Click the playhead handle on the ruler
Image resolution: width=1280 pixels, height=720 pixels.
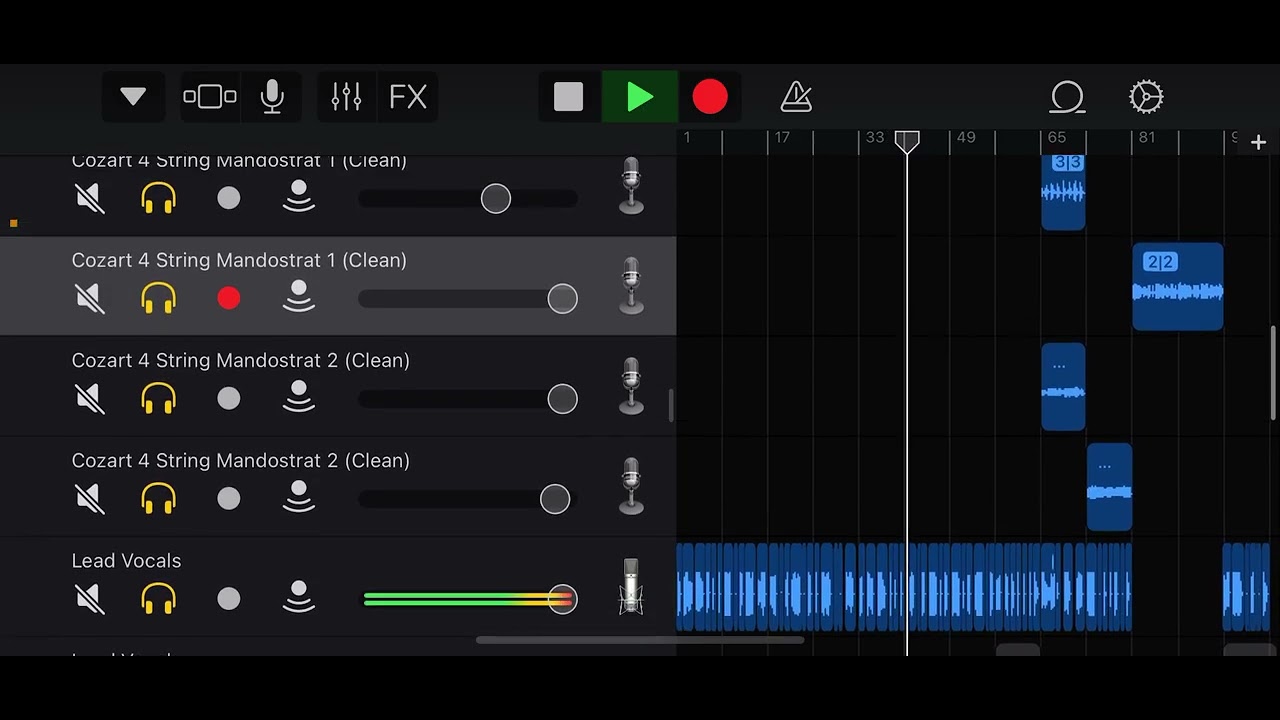click(x=907, y=141)
